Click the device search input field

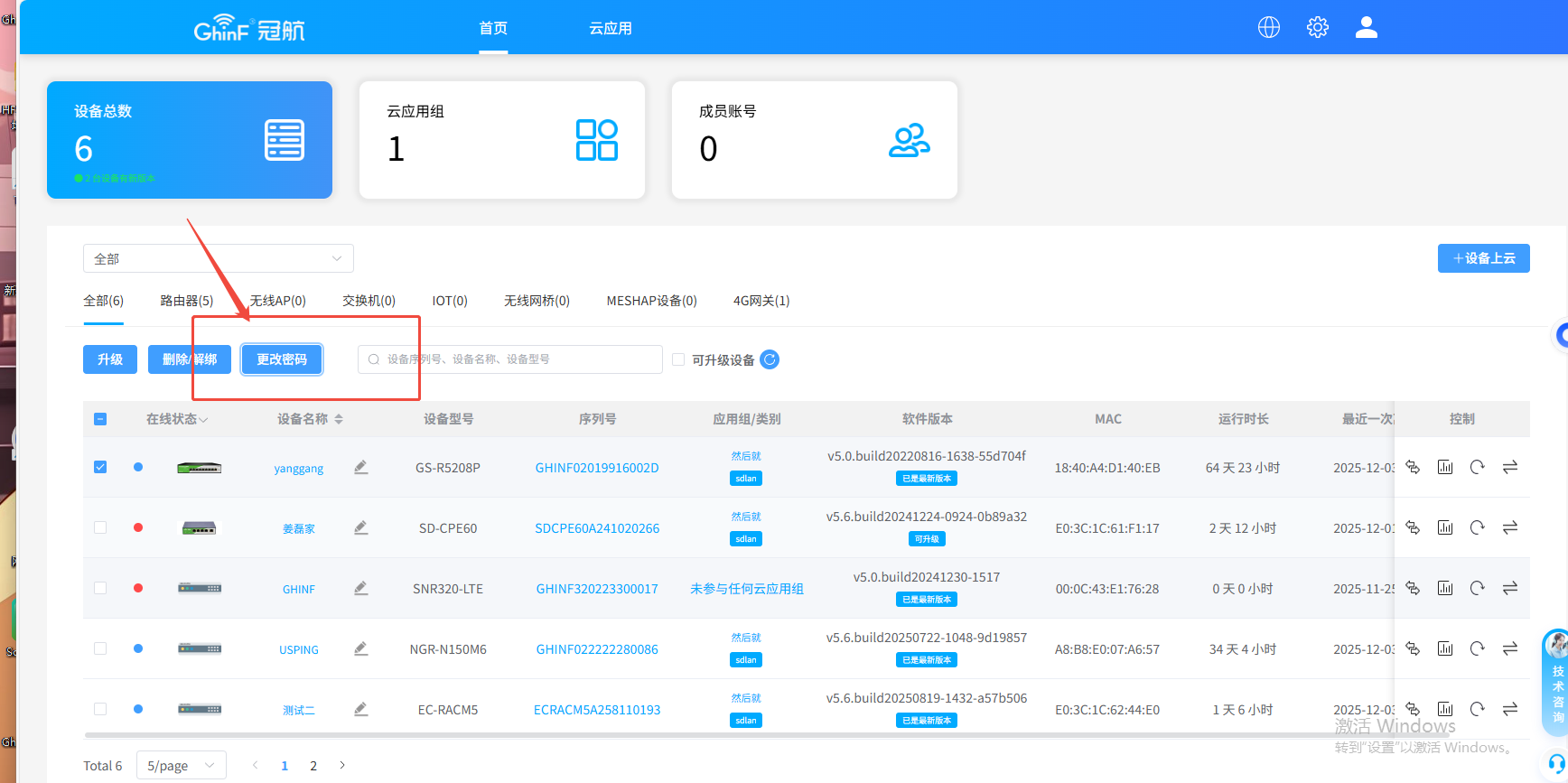(510, 359)
